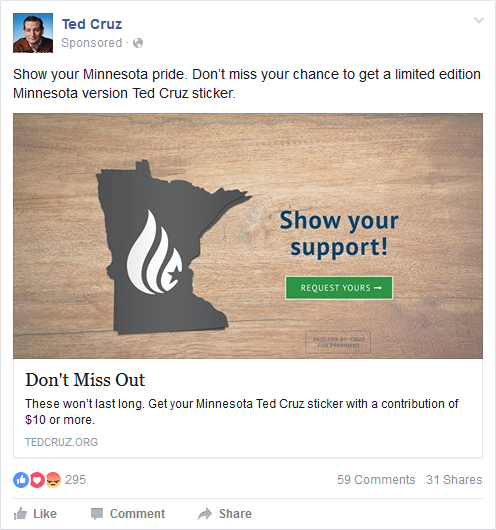The image size is (496, 530).
Task: Click the angry face reaction icon
Action: click(x=53, y=480)
